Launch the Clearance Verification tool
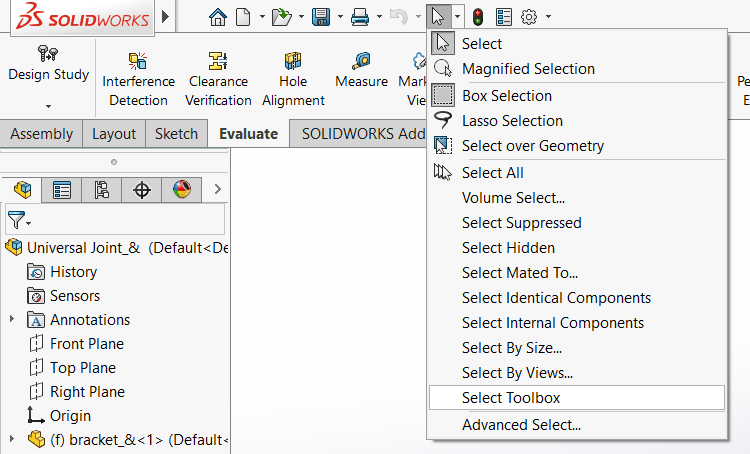 pos(218,79)
